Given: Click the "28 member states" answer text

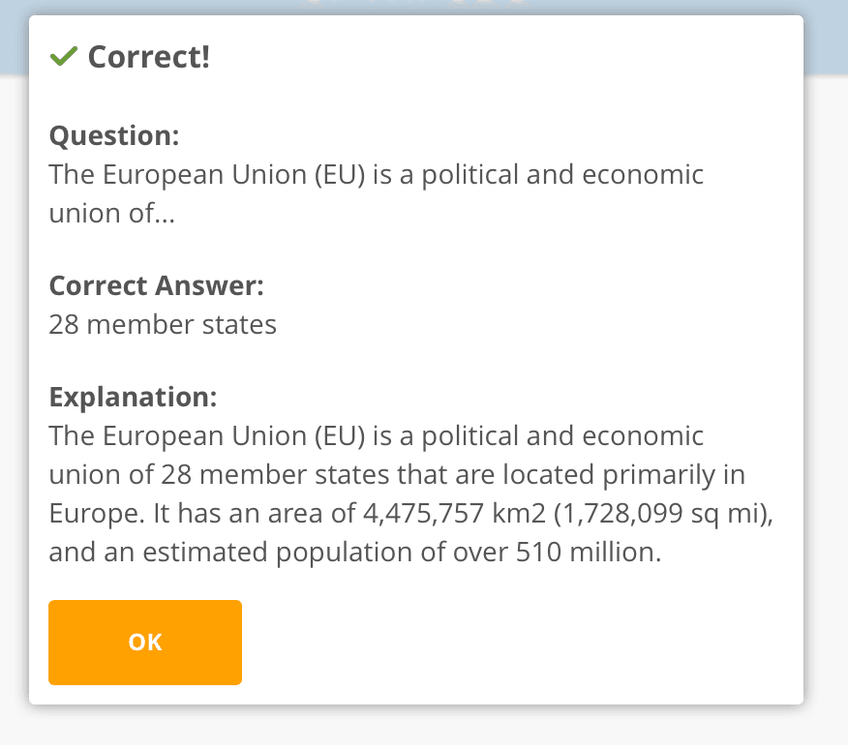Looking at the screenshot, I should point(162,324).
